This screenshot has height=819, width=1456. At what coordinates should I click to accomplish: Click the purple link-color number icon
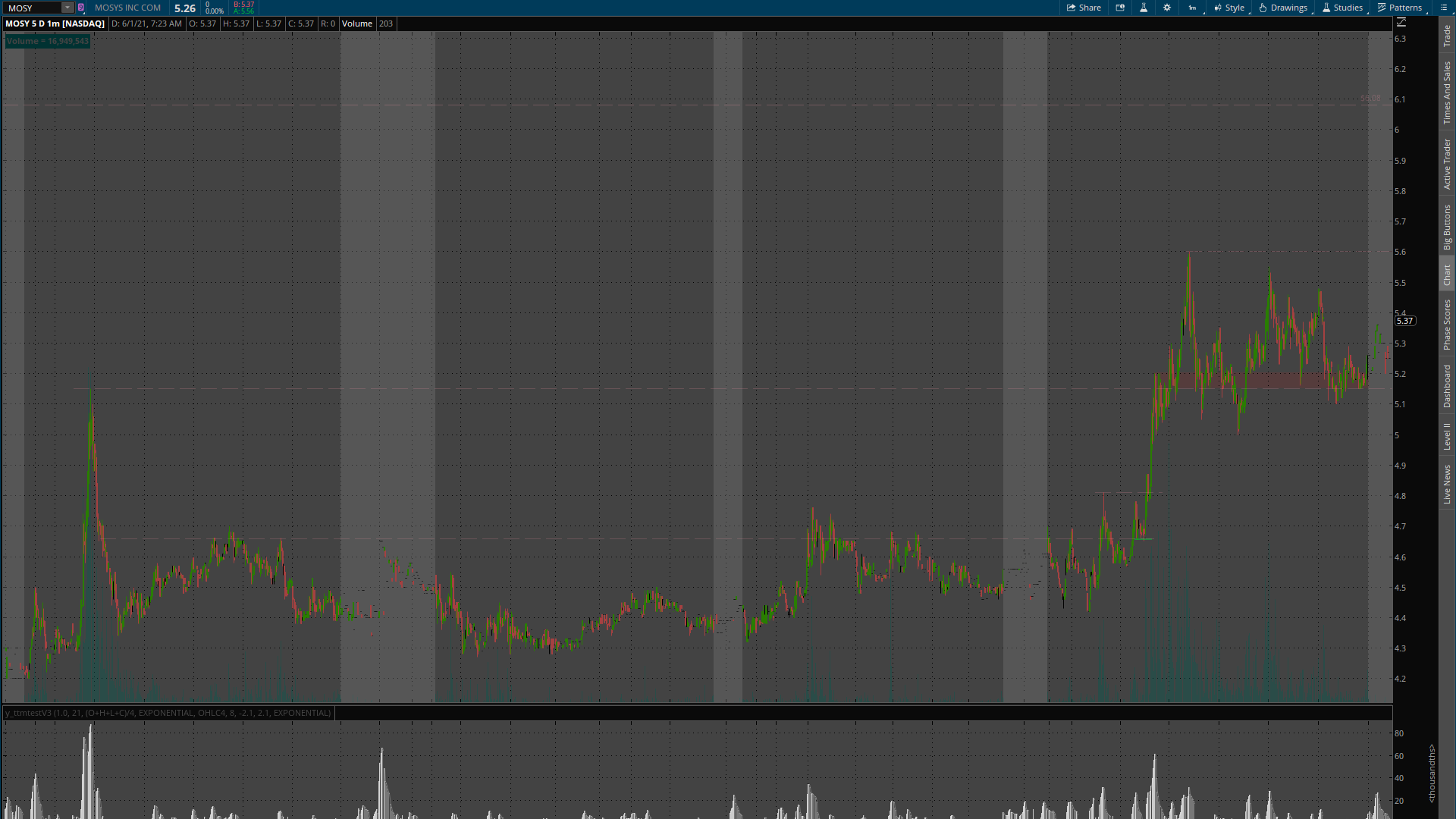coord(81,8)
